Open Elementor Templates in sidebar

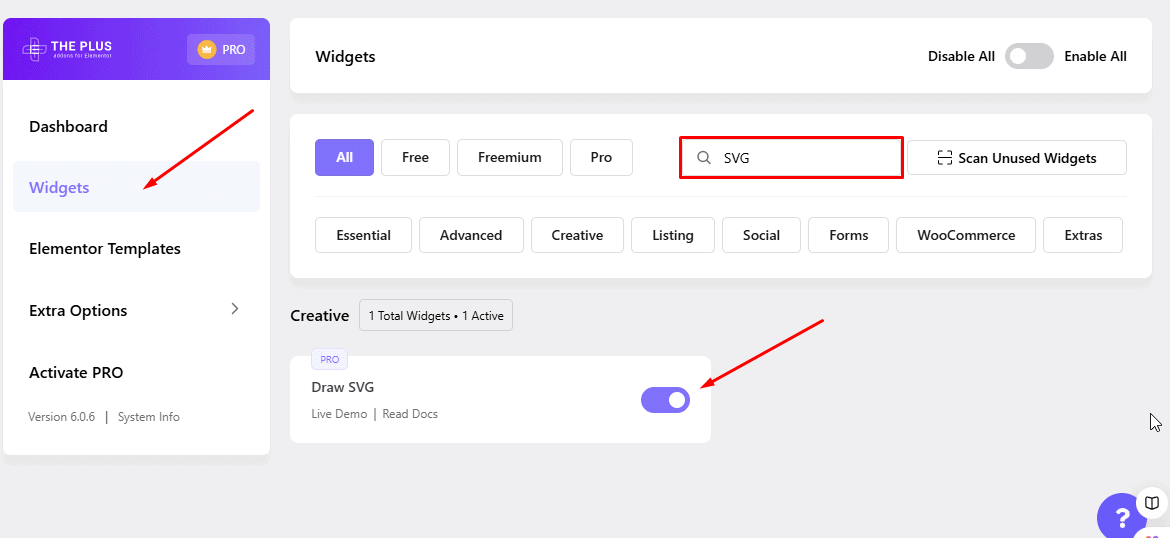[105, 249]
